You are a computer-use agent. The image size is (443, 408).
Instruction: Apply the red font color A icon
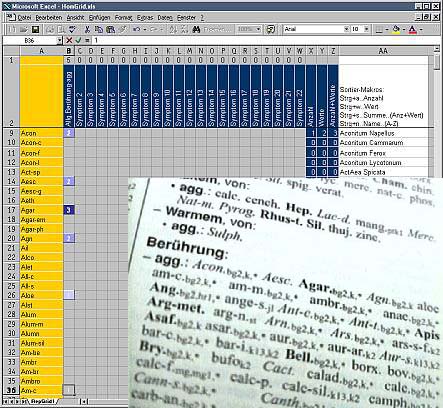click(x=412, y=29)
